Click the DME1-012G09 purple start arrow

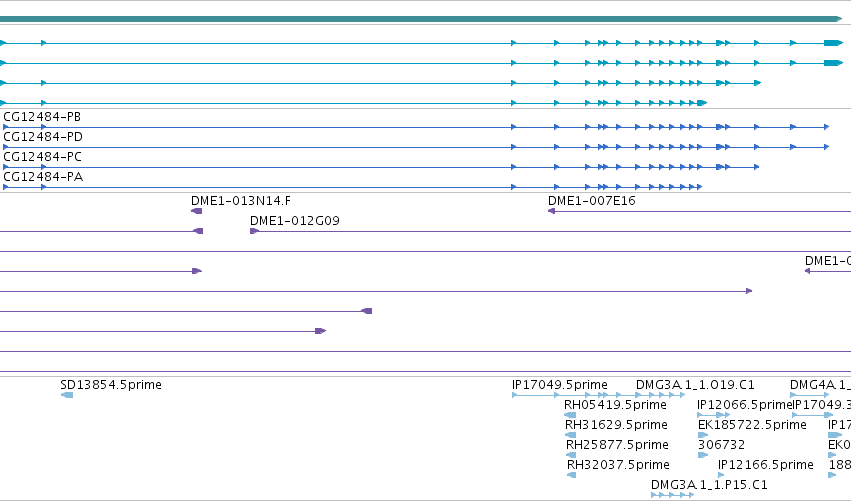pyautogui.click(x=254, y=231)
